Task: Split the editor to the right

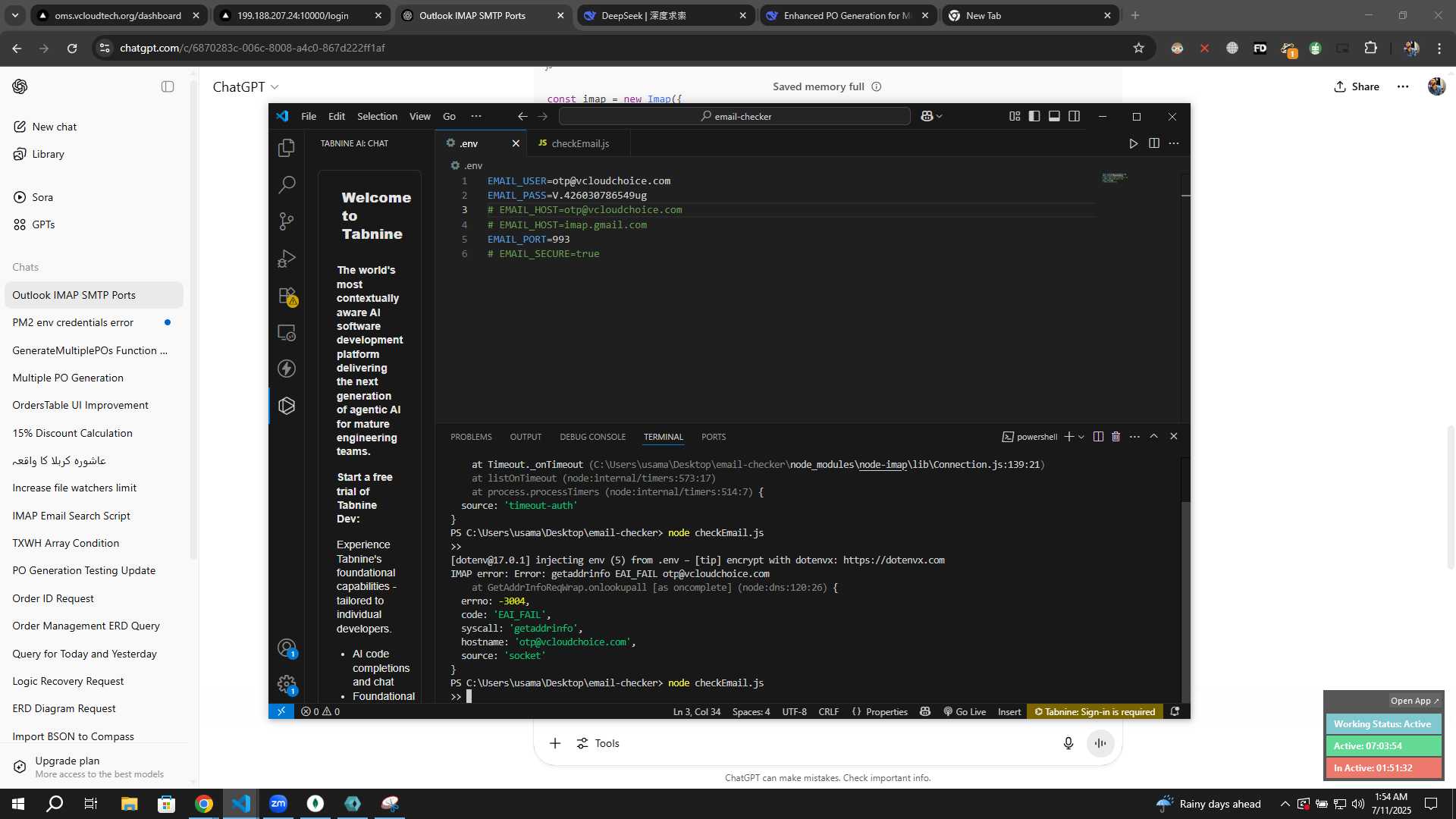Action: click(1154, 143)
